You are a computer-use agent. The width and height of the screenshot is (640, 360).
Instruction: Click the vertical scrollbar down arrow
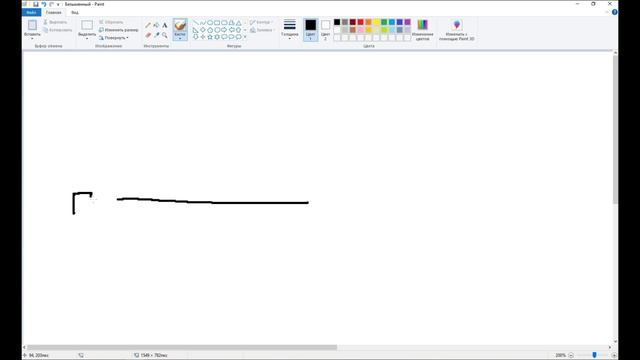pyautogui.click(x=615, y=342)
